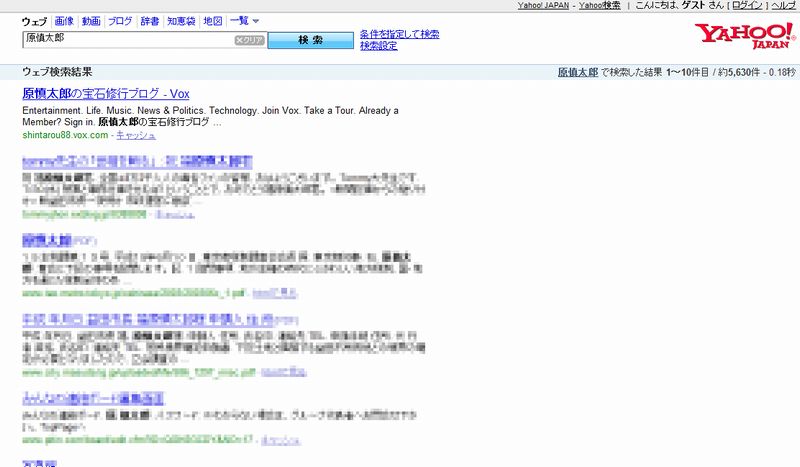800x467 pixels.
Task: Clear the search box with クリア button
Action: (249, 40)
